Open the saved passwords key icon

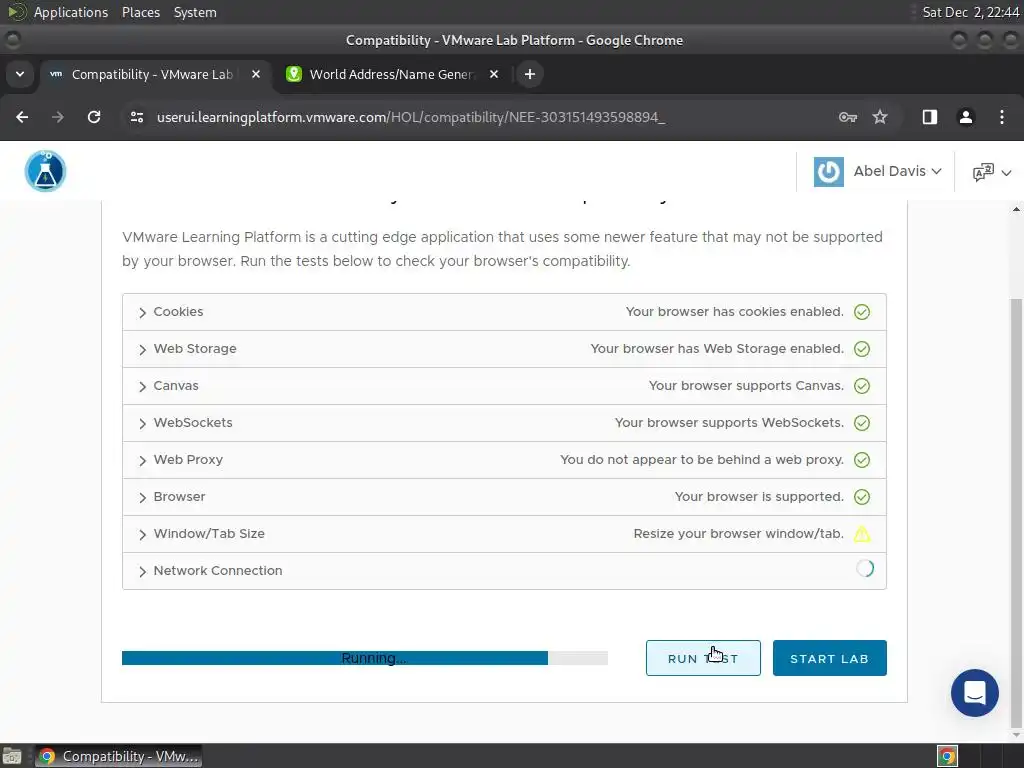point(848,117)
